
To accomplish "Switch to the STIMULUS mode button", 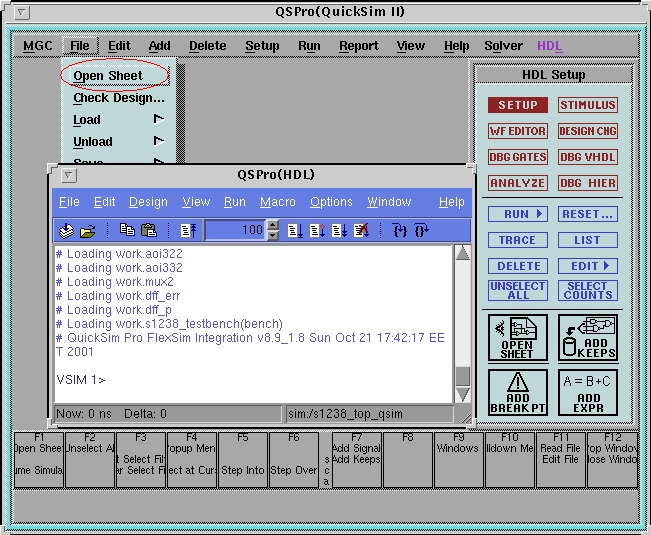I will pyautogui.click(x=588, y=105).
